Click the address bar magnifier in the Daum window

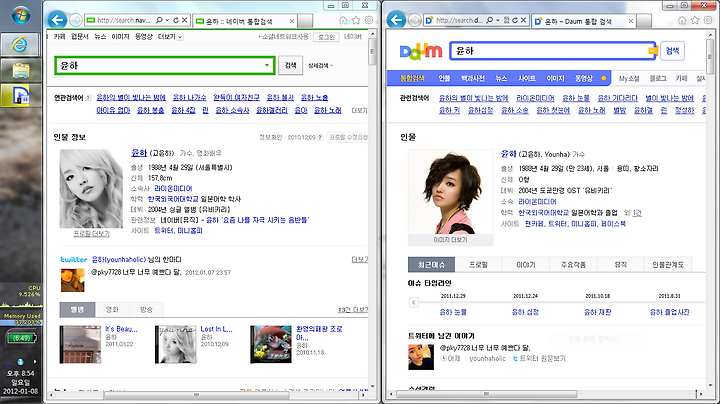[489, 20]
